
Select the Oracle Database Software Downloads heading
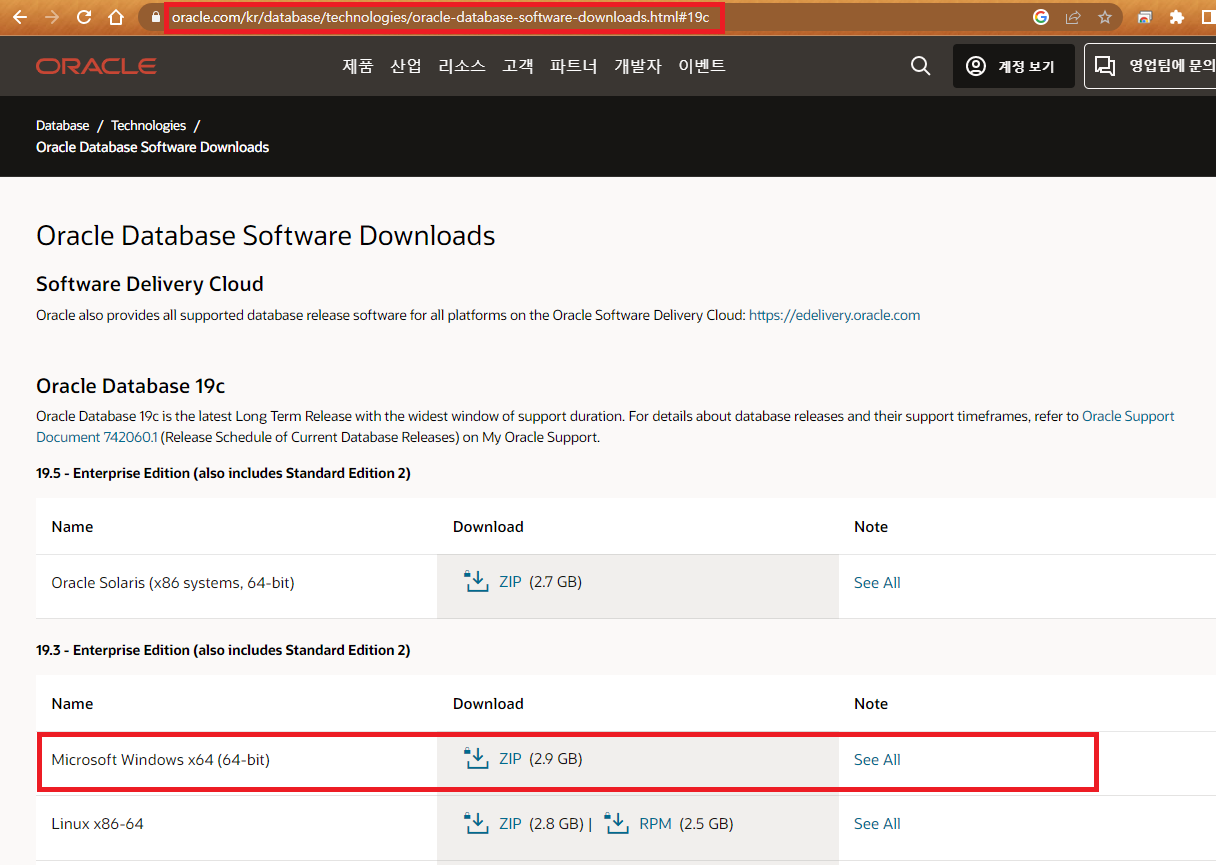tap(266, 236)
